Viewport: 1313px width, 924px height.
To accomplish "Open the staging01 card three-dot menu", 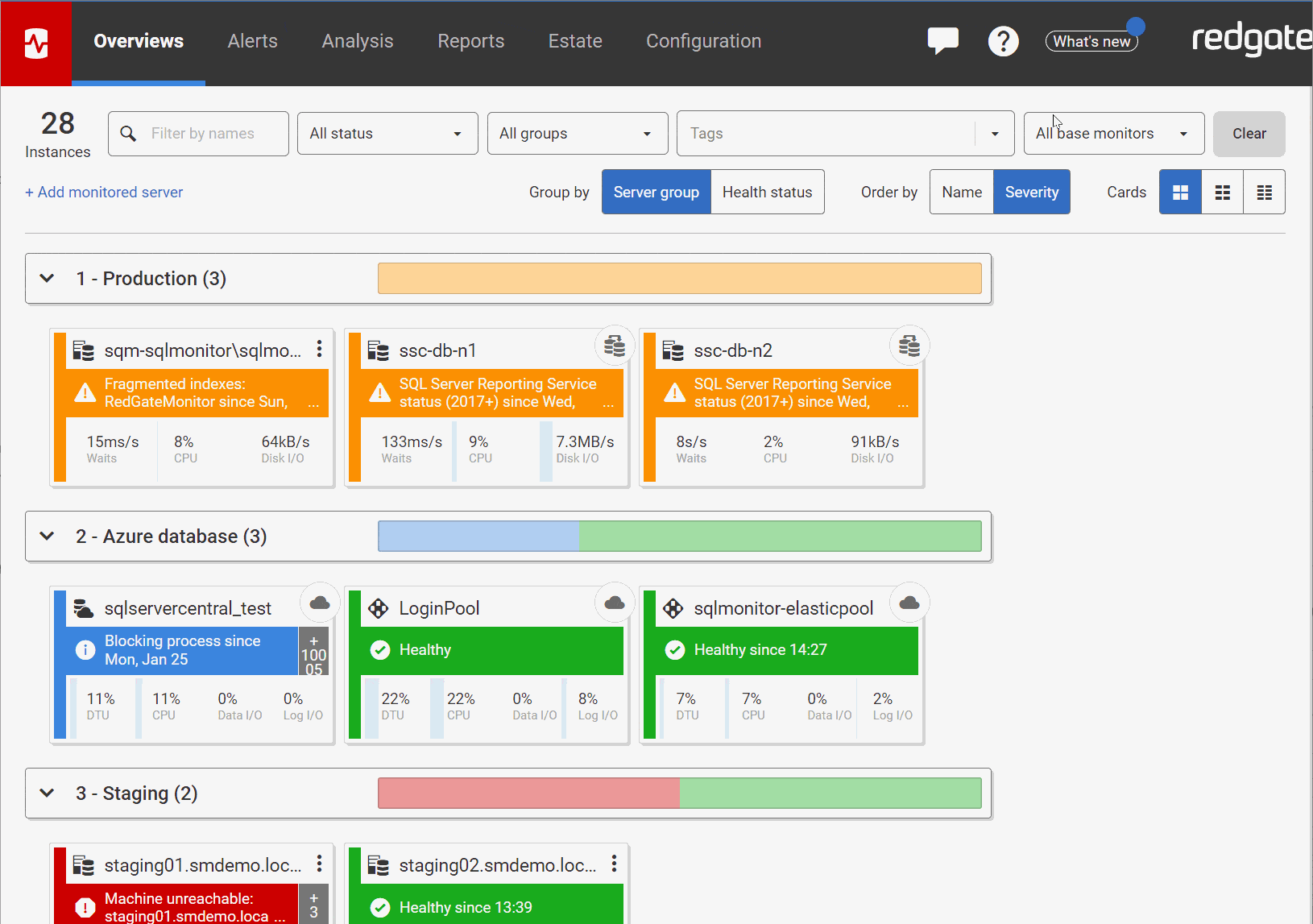I will click(x=319, y=864).
